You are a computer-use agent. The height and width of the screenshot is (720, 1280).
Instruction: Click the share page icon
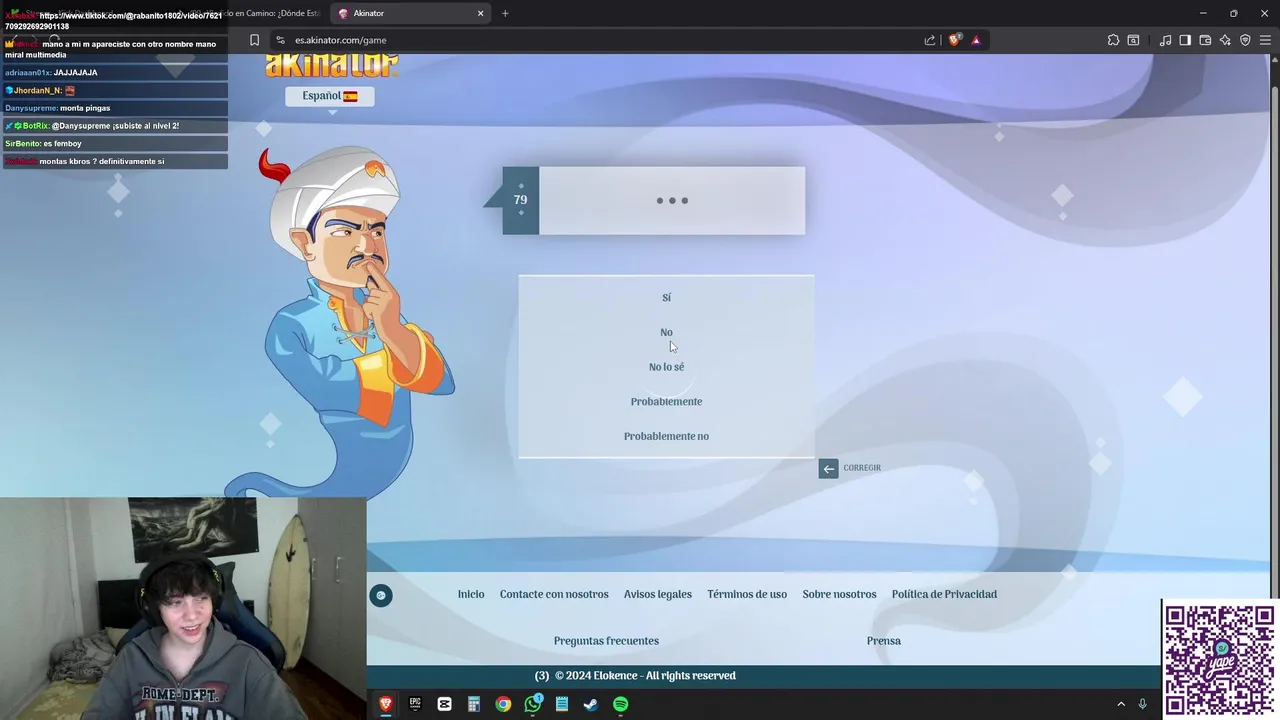(x=930, y=40)
